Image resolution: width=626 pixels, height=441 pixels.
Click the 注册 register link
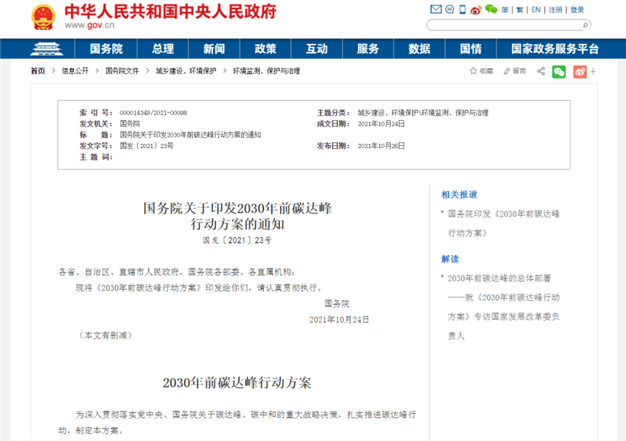pyautogui.click(x=555, y=10)
